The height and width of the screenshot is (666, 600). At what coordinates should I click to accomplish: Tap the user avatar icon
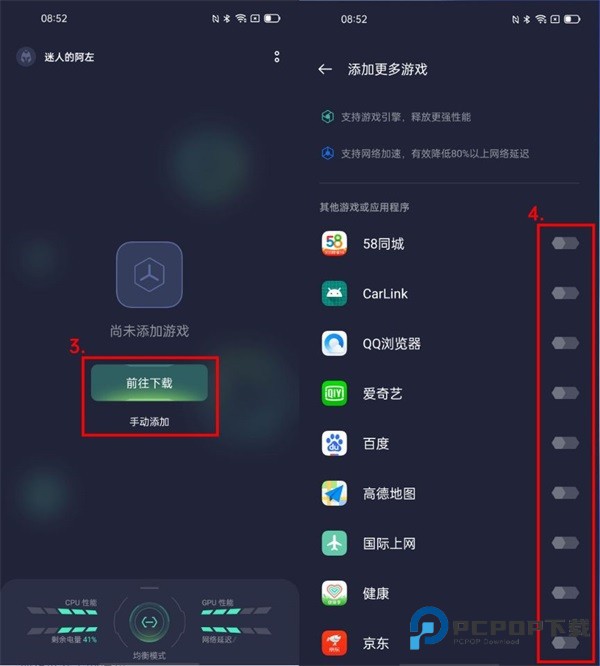click(26, 57)
